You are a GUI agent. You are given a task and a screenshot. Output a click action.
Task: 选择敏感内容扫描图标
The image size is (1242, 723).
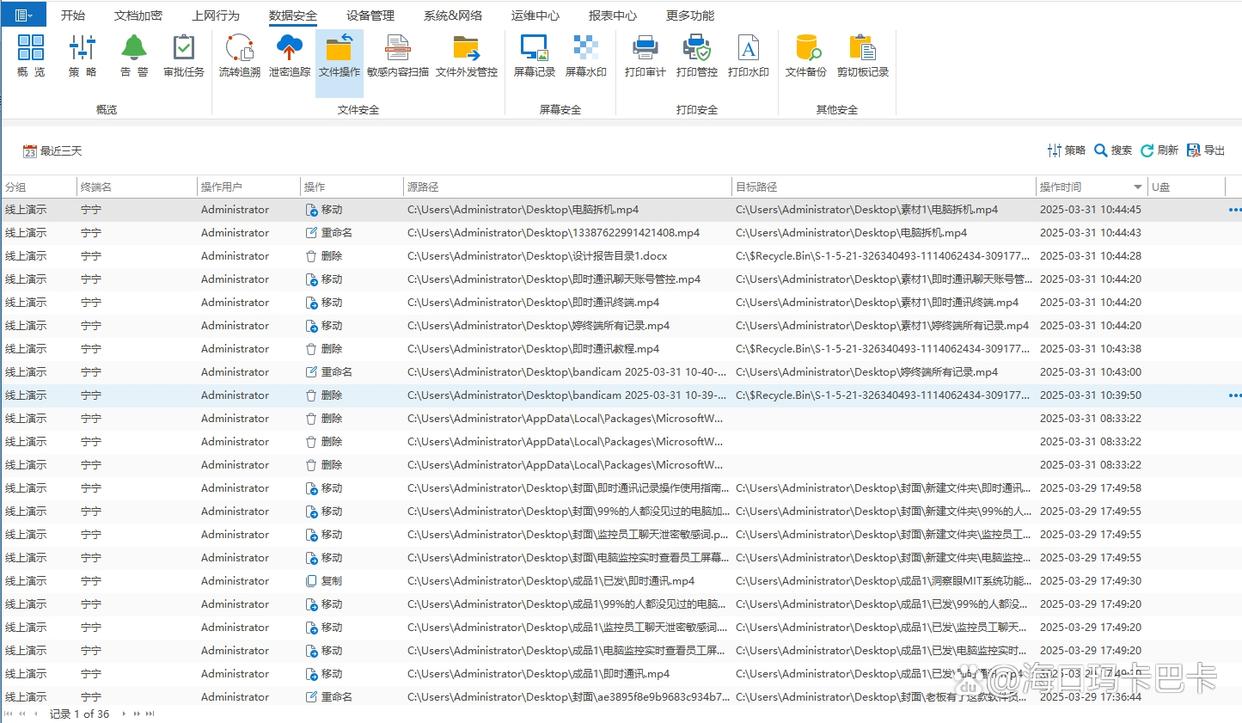[x=396, y=55]
